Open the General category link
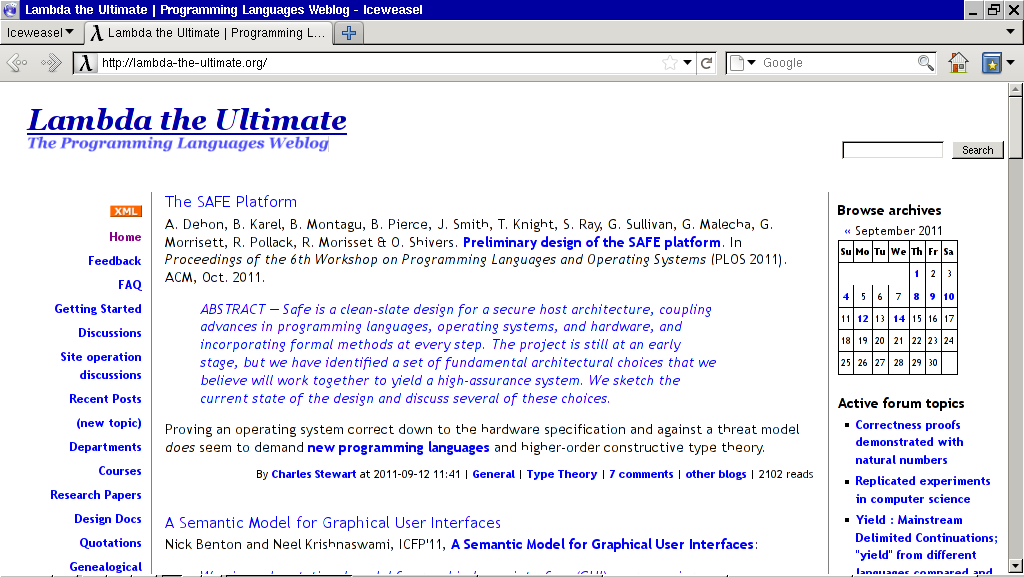This screenshot has width=1024, height=577. point(494,475)
